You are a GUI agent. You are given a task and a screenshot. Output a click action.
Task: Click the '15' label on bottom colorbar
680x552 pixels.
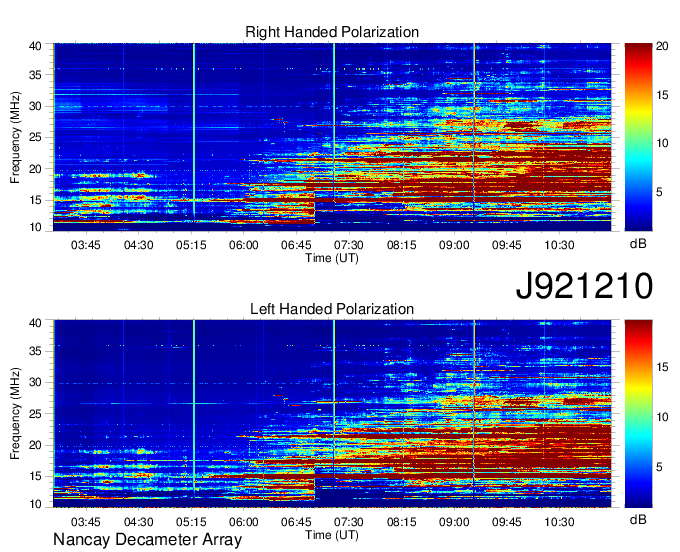(x=662, y=367)
